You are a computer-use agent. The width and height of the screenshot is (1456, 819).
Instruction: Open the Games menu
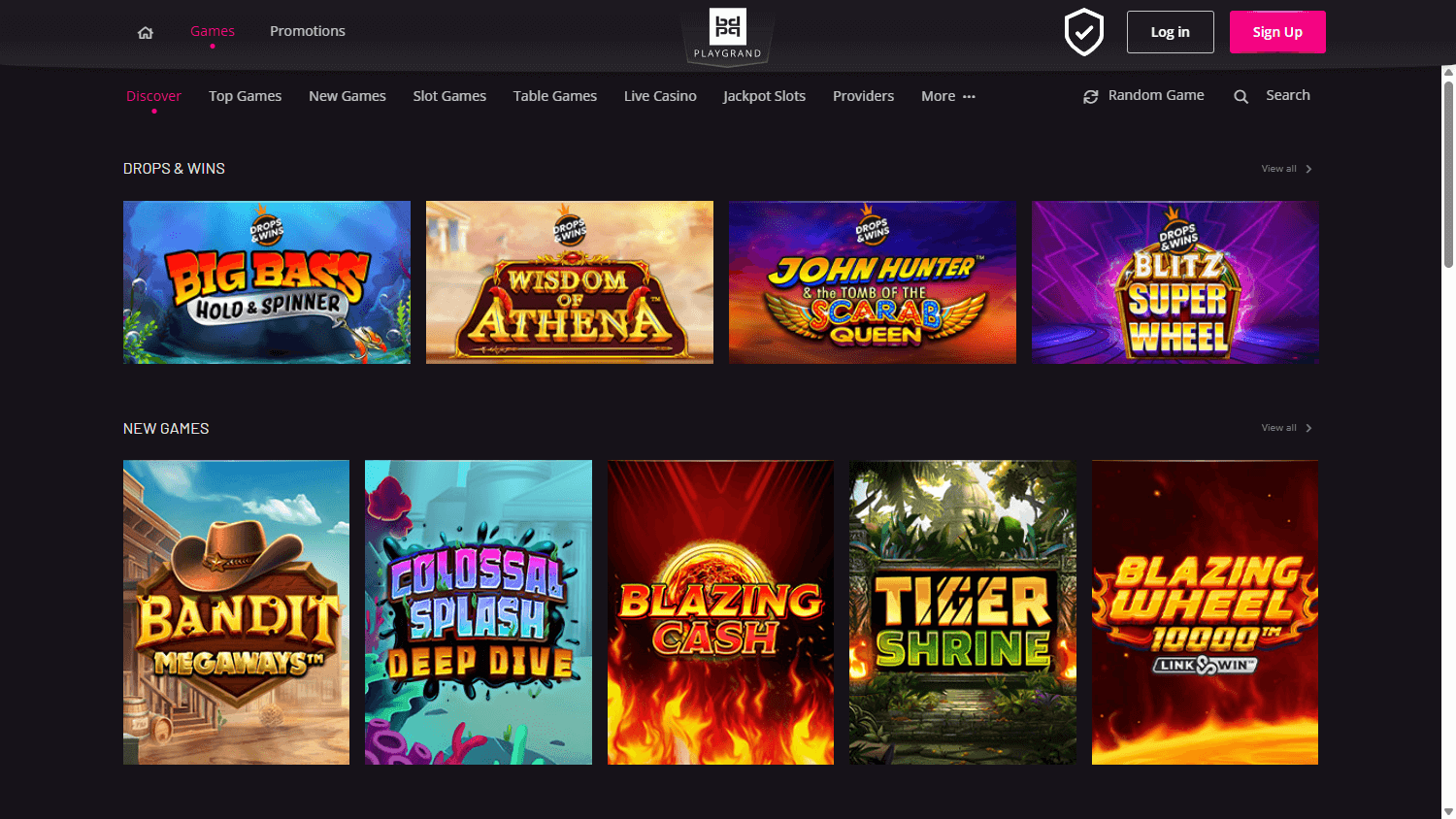213,30
